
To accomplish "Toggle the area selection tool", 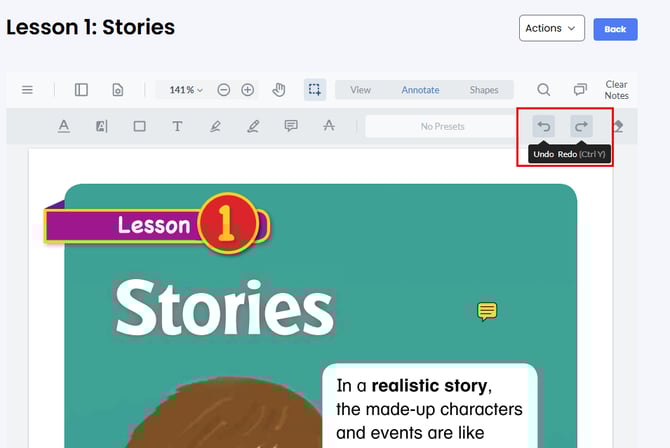I will pos(314,90).
